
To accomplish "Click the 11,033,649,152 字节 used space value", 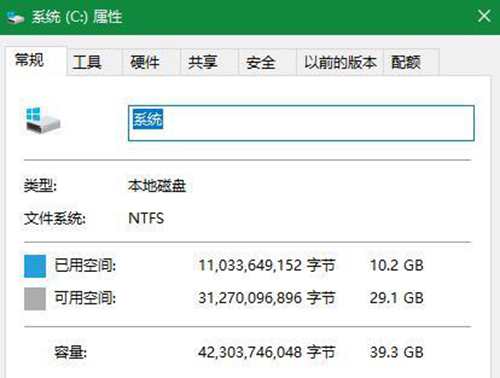I will [x=266, y=266].
